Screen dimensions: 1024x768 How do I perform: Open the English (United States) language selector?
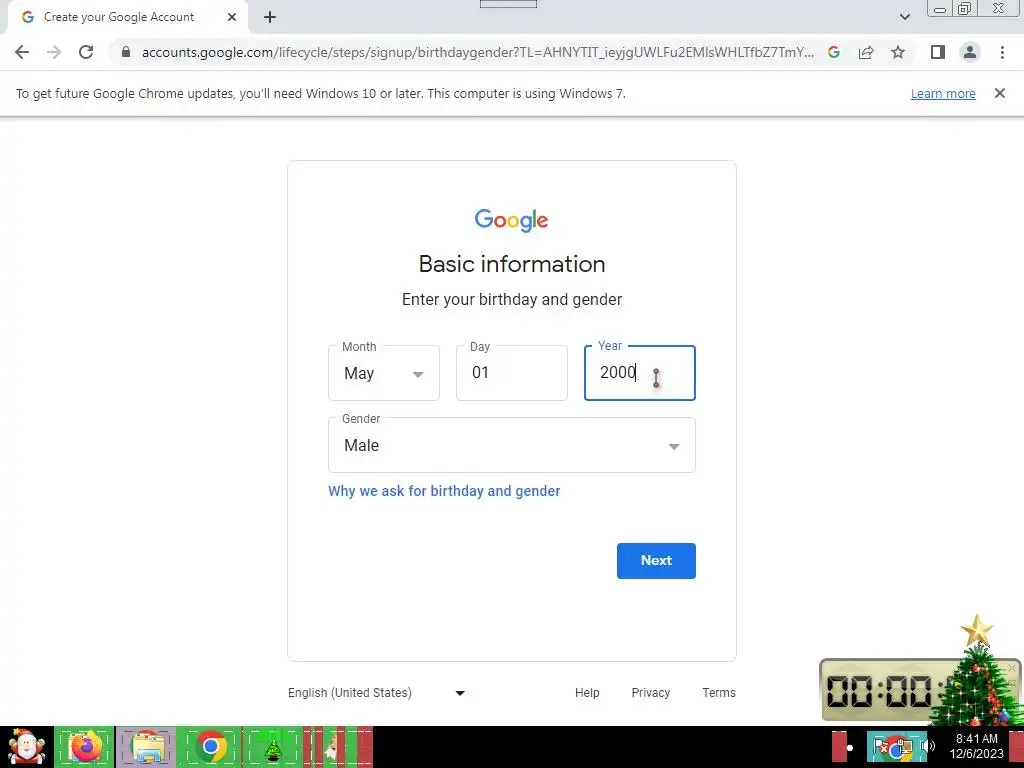[377, 693]
